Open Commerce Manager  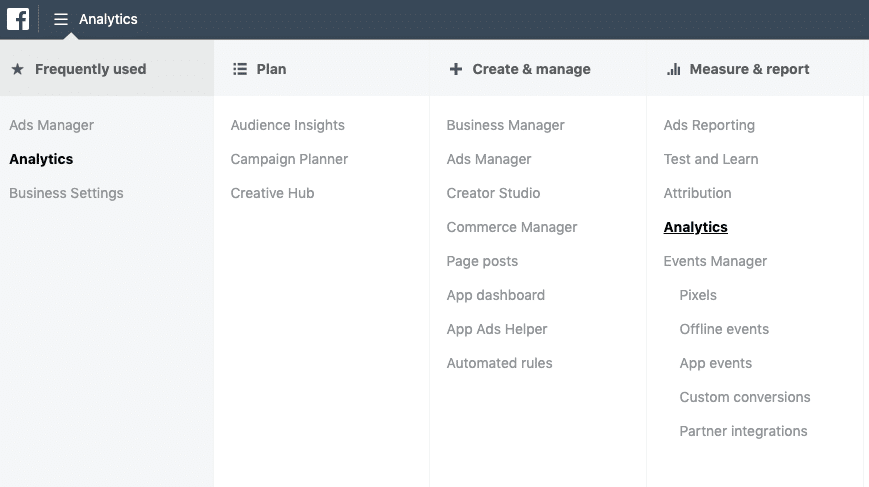(x=512, y=227)
